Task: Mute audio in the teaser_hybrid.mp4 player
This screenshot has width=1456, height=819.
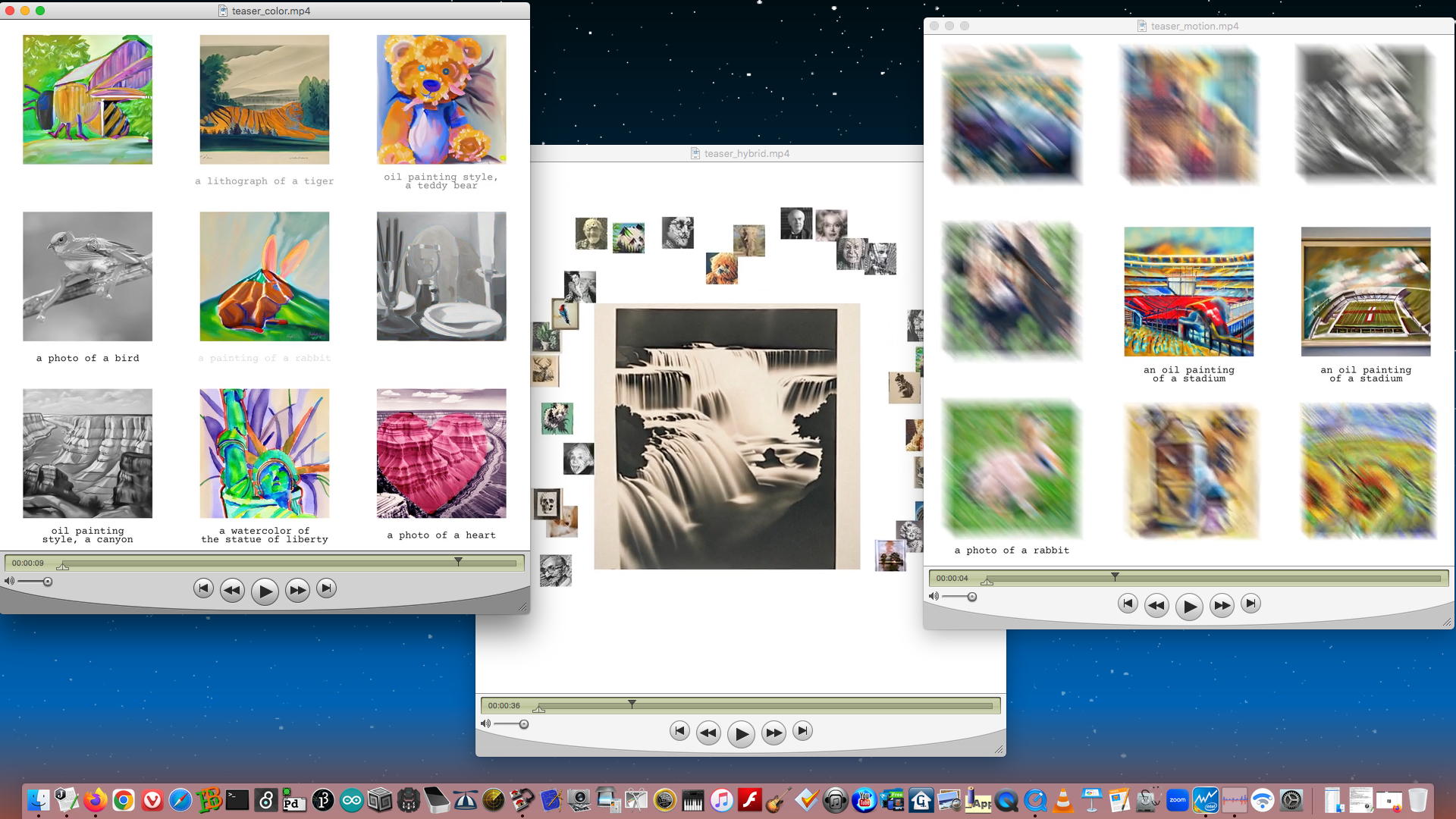Action: pyautogui.click(x=485, y=724)
